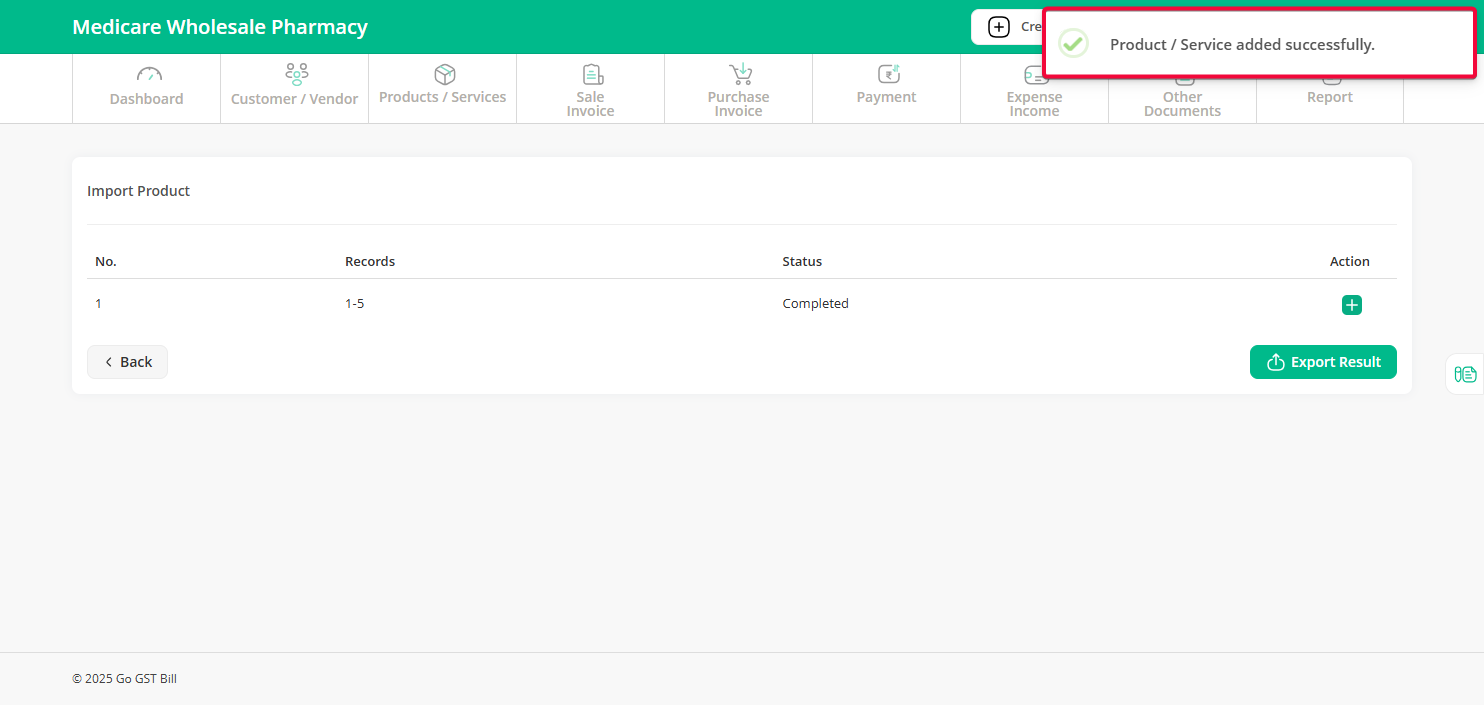This screenshot has height=705, width=1484.
Task: Click the 'No.' column header
Action: pos(106,262)
